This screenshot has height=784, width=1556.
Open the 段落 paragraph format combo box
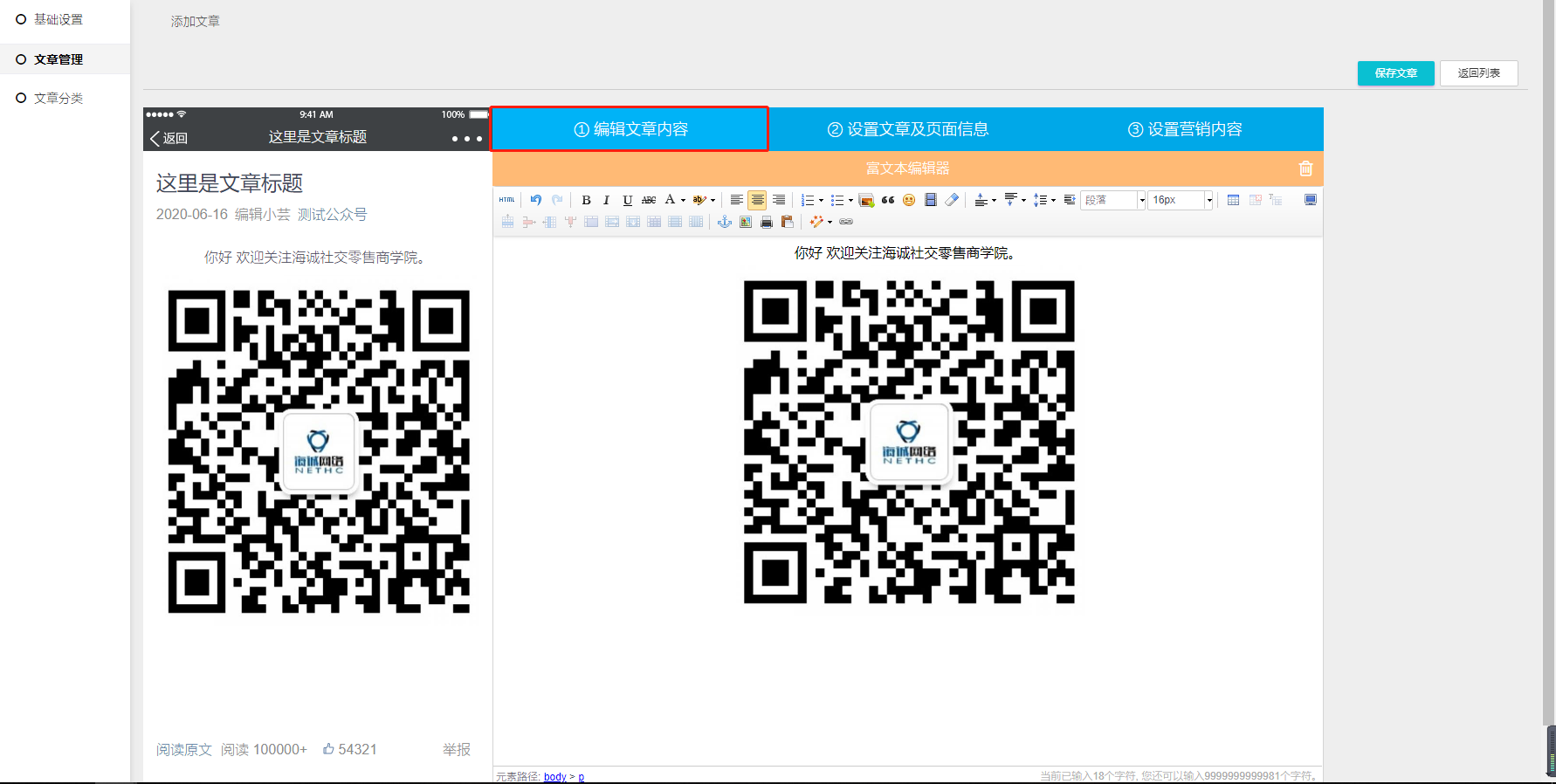pos(1112,200)
